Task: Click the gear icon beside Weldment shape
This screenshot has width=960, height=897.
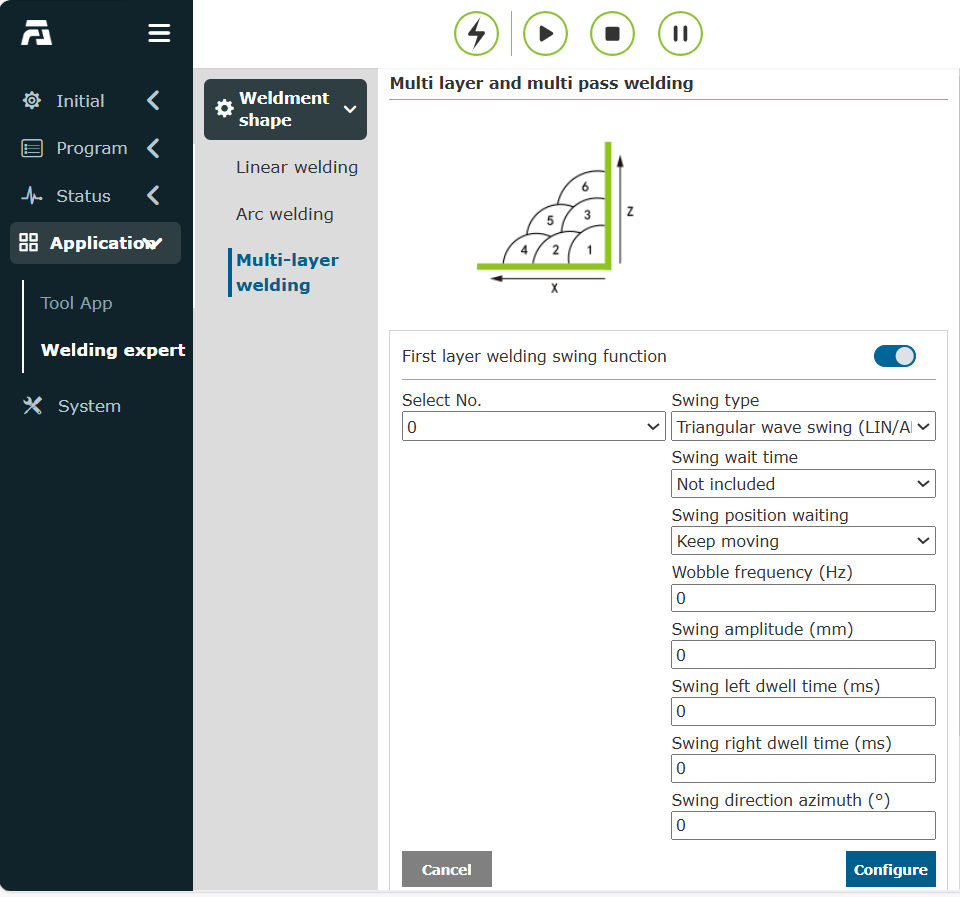Action: pos(225,109)
